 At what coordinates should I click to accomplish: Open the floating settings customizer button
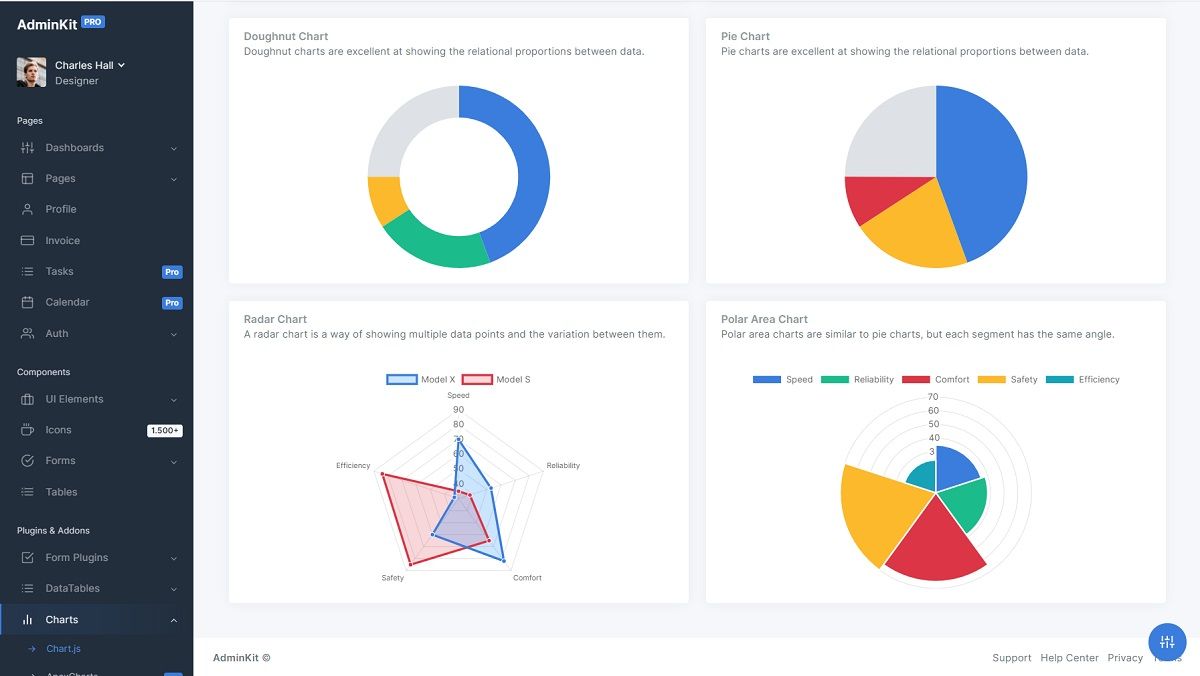click(x=1167, y=642)
